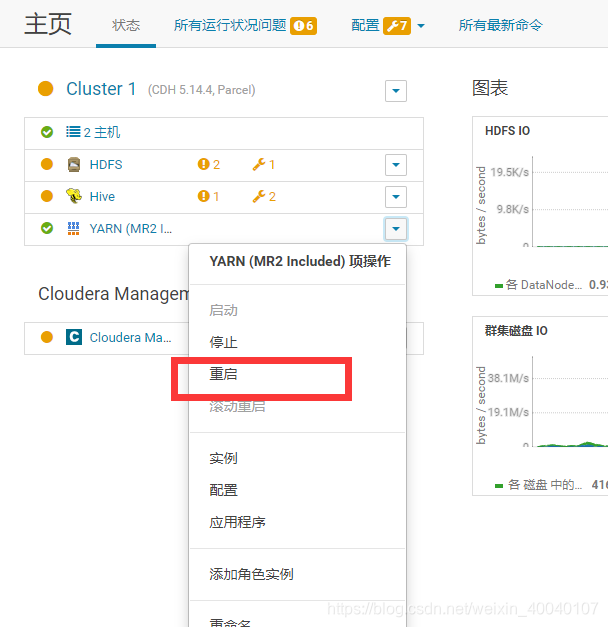608x627 pixels.
Task: Click the 各 DataNode... legend entry
Action: click(x=538, y=285)
